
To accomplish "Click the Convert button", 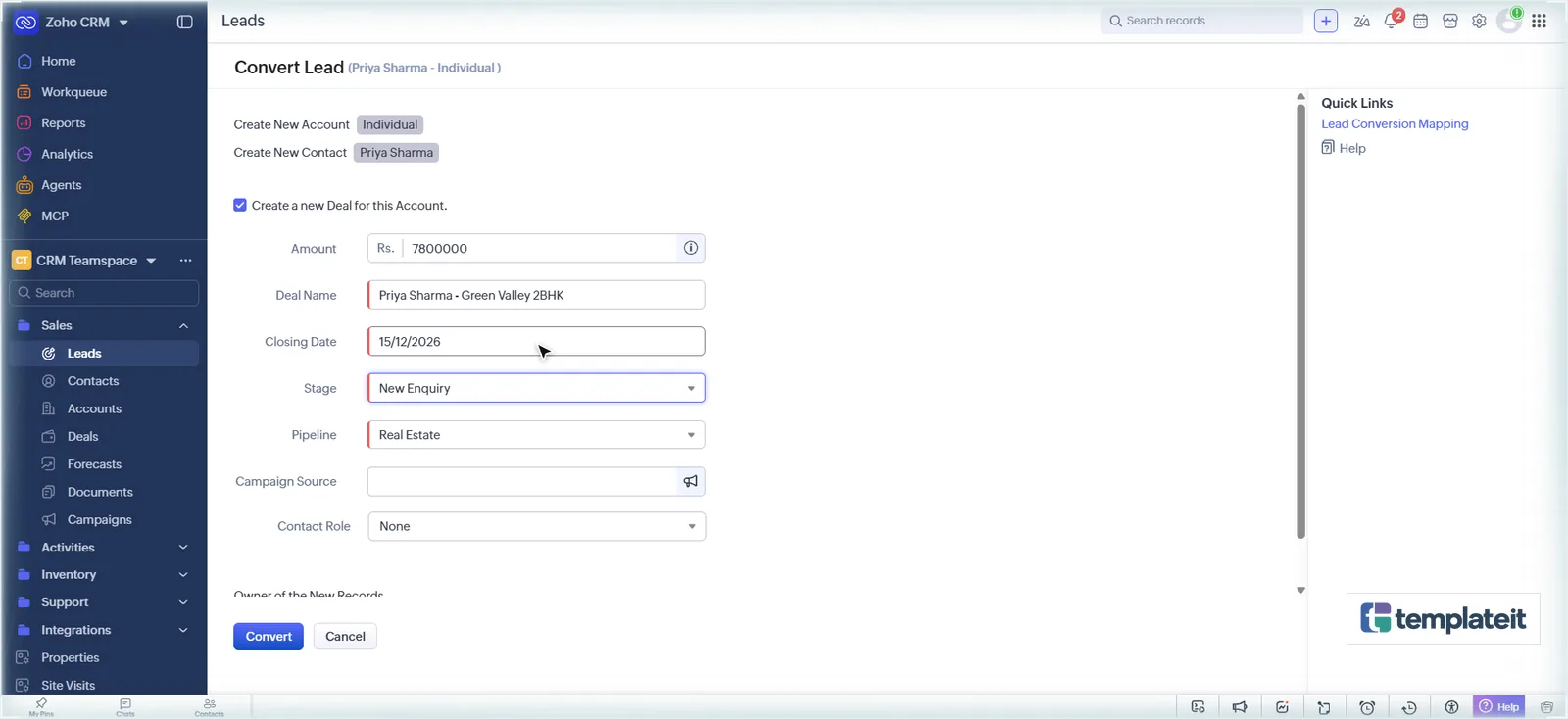I will [269, 637].
